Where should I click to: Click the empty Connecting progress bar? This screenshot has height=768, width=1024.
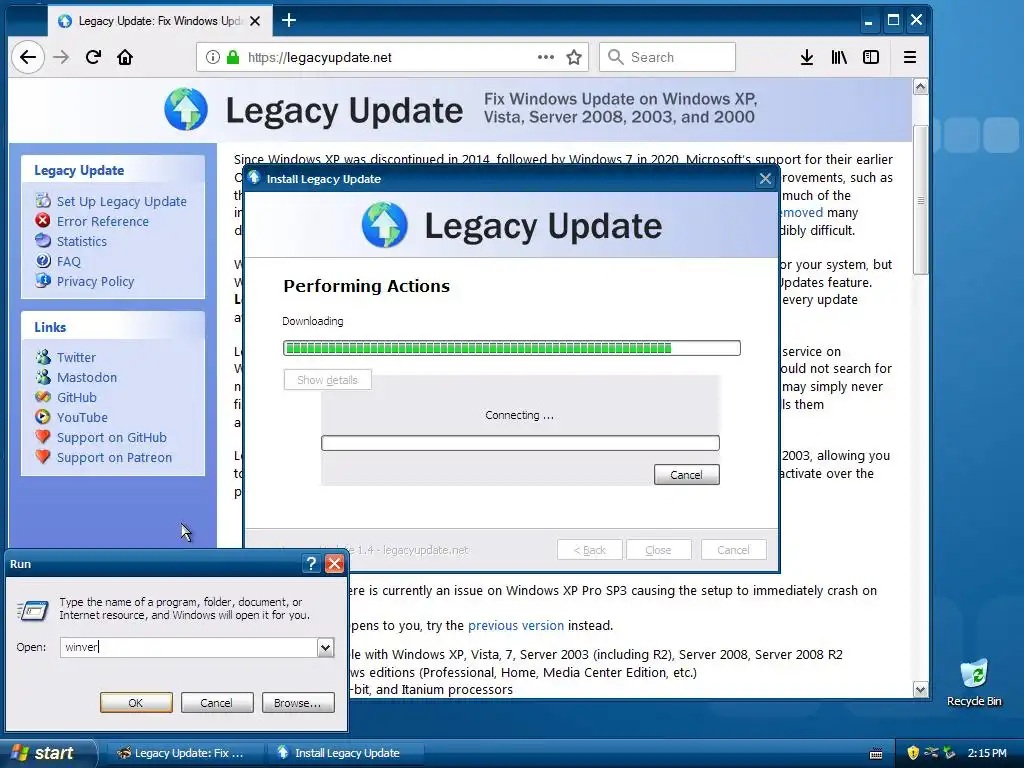point(520,443)
